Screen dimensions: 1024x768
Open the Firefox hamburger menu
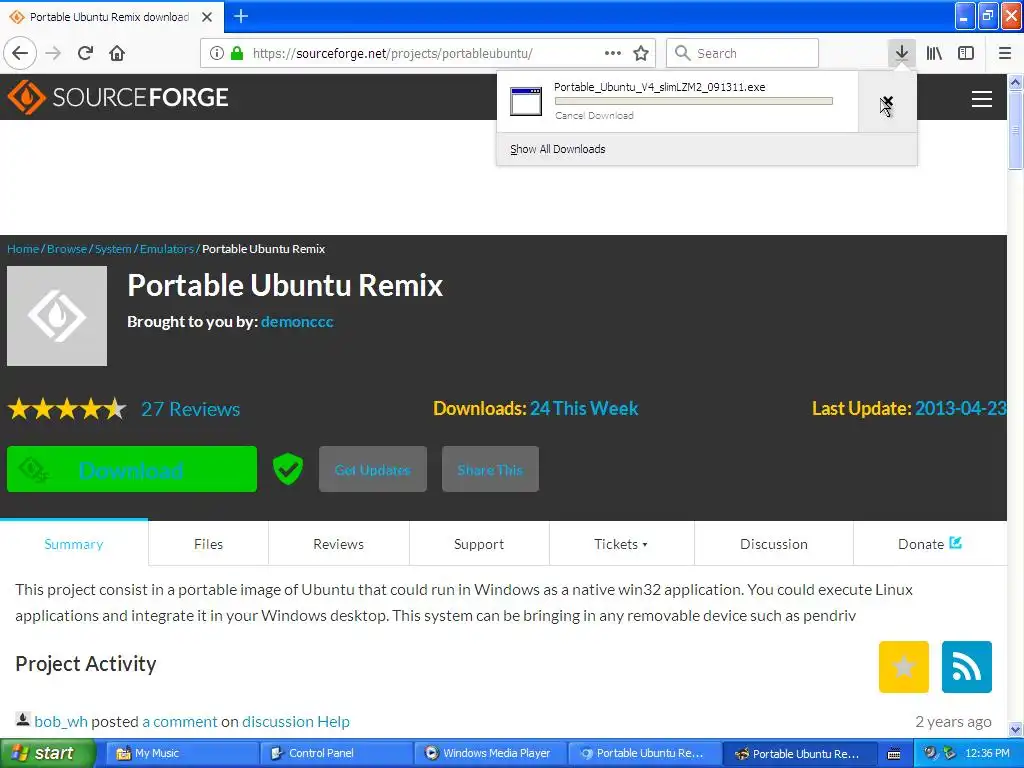tap(1005, 53)
